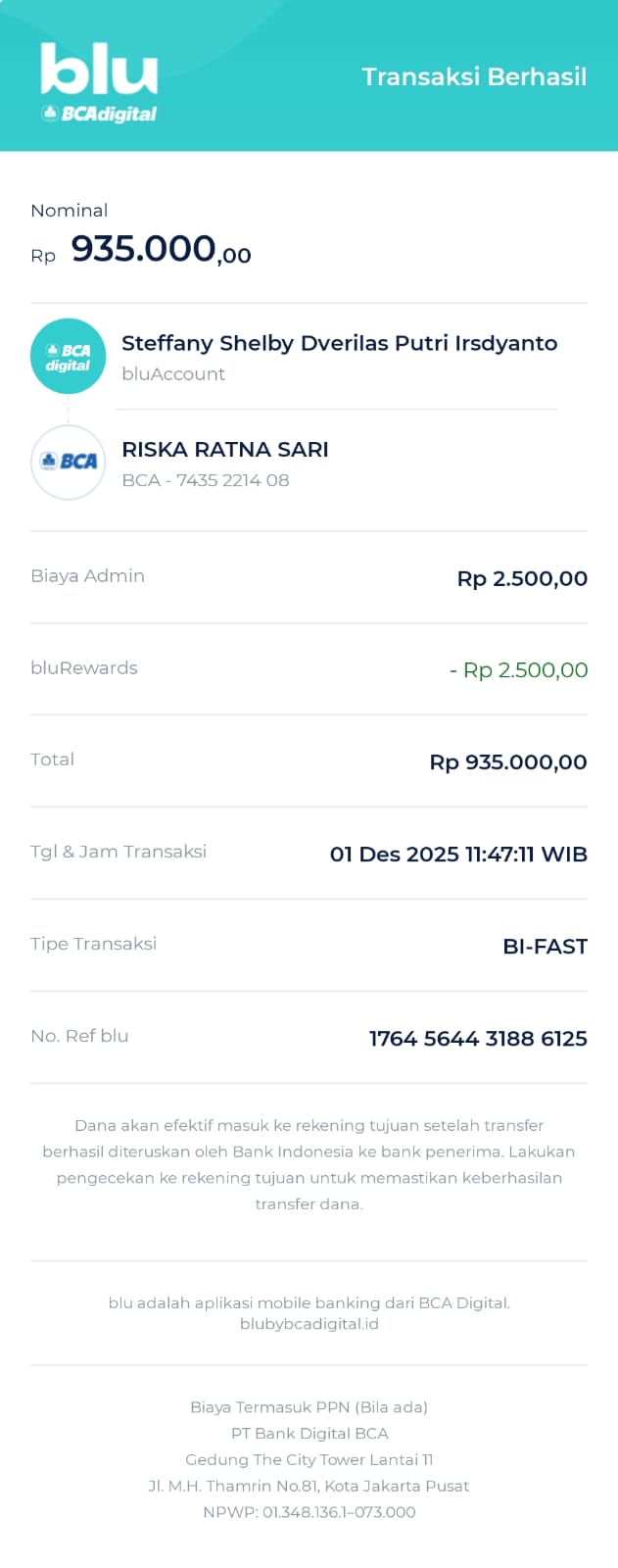Click sender name Steffany Shelby Dverilas Putri Irsdyanto
The height and width of the screenshot is (1568, 618).
click(x=339, y=343)
